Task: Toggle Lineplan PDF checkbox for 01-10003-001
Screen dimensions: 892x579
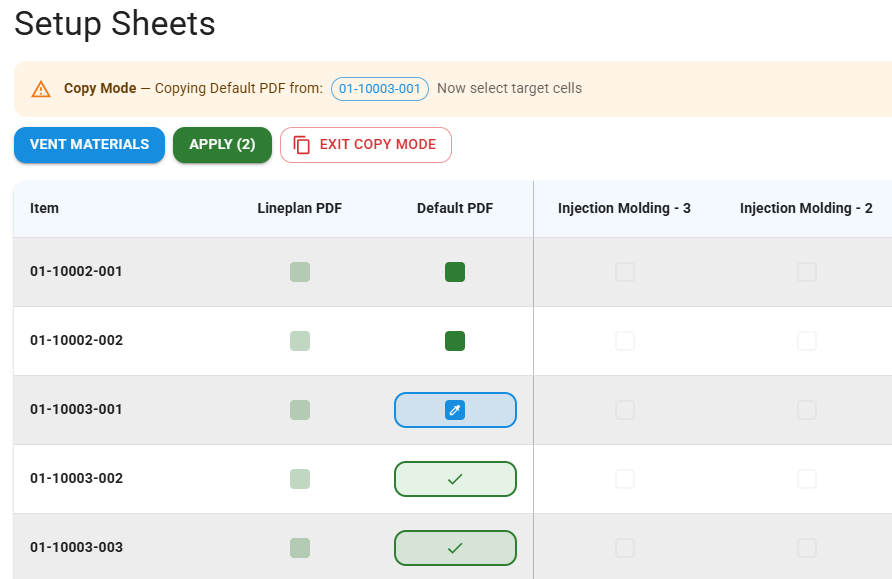Action: click(300, 410)
